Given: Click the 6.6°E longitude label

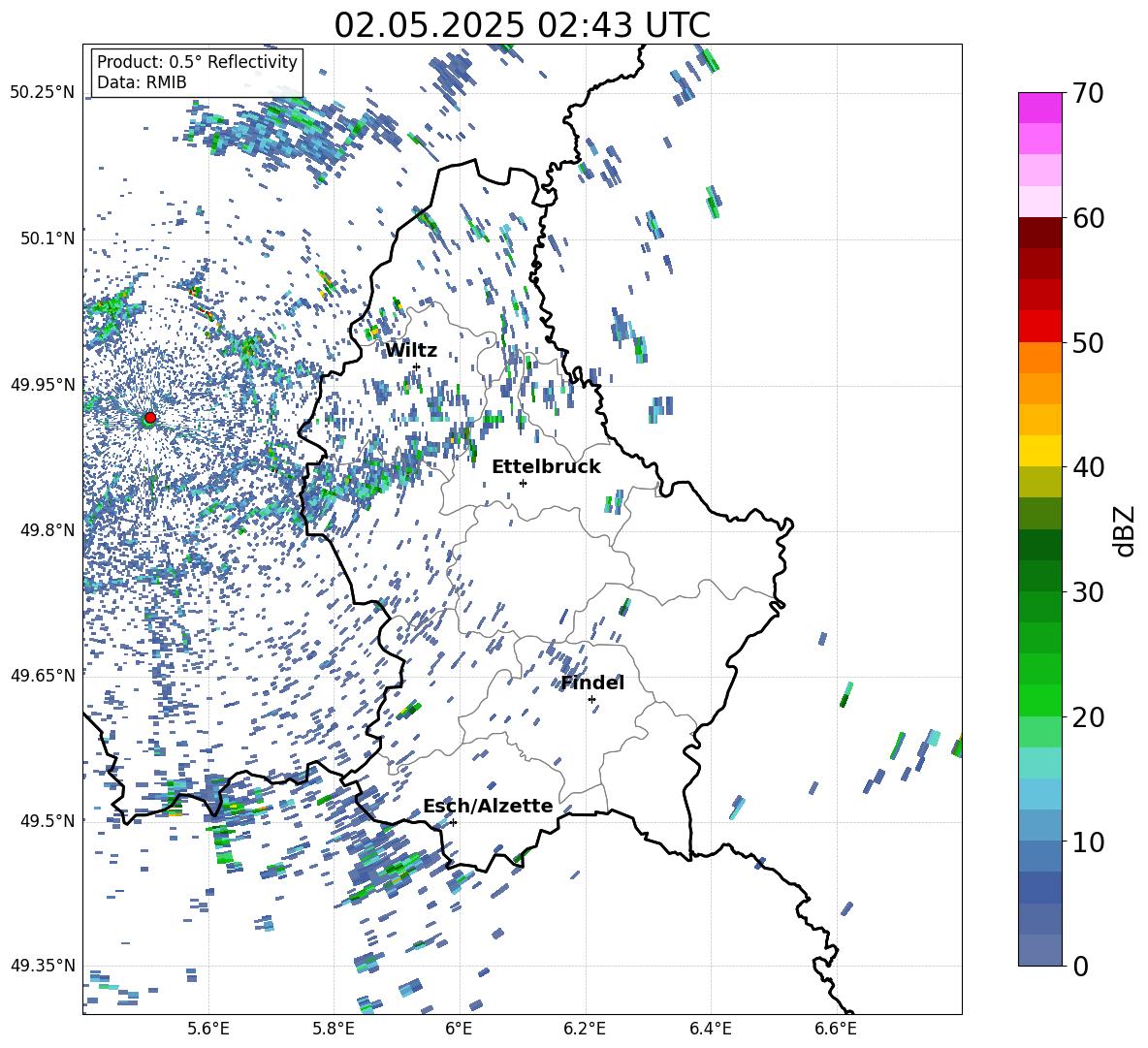Looking at the screenshot, I should pos(836,1030).
